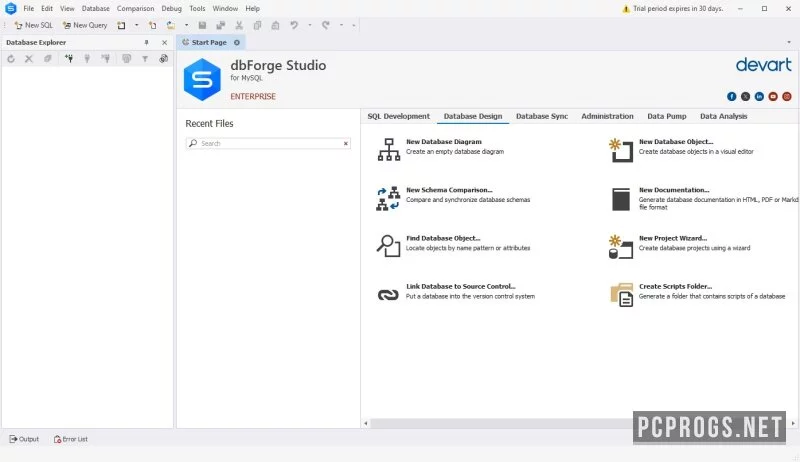This screenshot has width=800, height=462.
Task: Expand the Open File dropdown arrow
Action: [x=186, y=25]
